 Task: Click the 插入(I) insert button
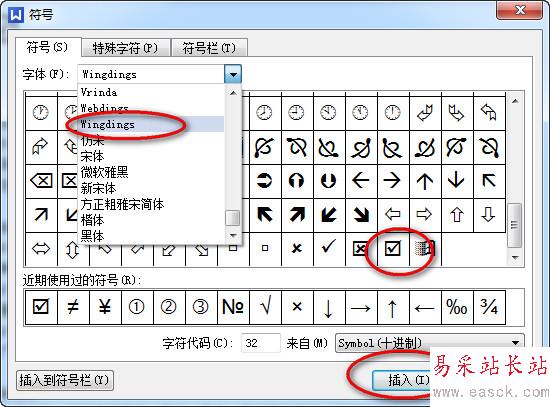[x=401, y=380]
